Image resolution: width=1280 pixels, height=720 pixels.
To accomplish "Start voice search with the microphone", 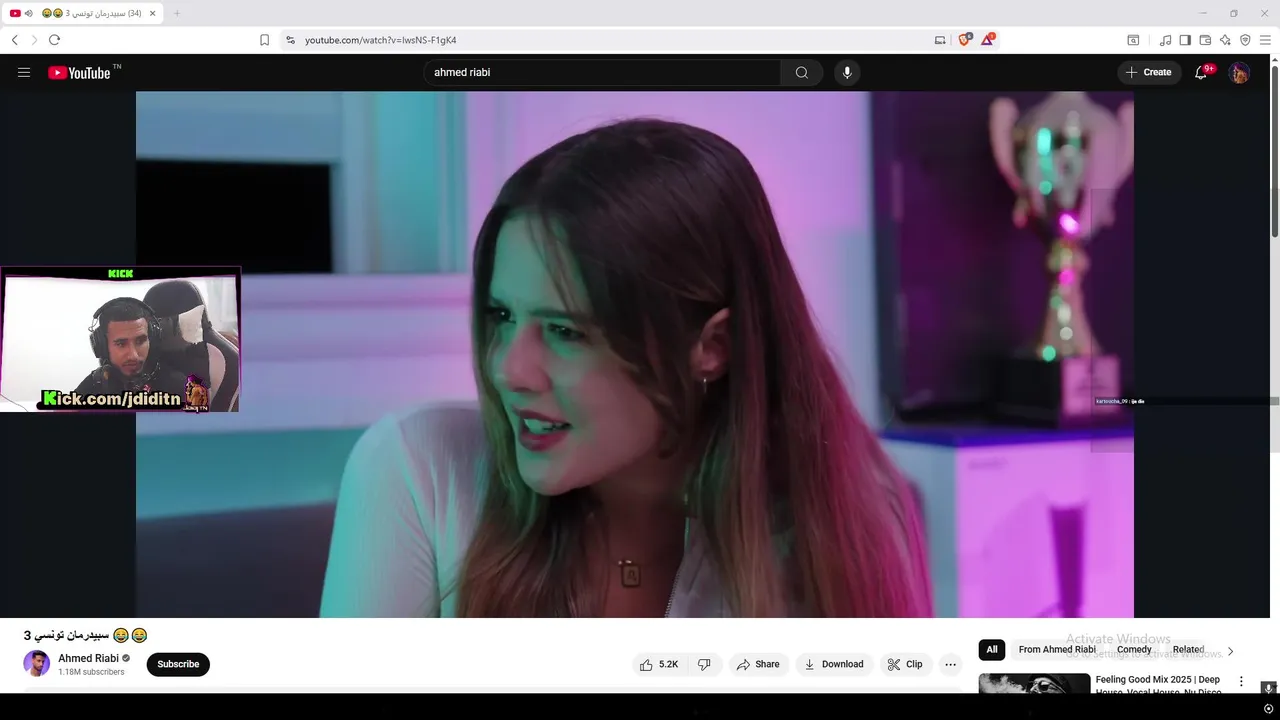I will click(x=847, y=72).
